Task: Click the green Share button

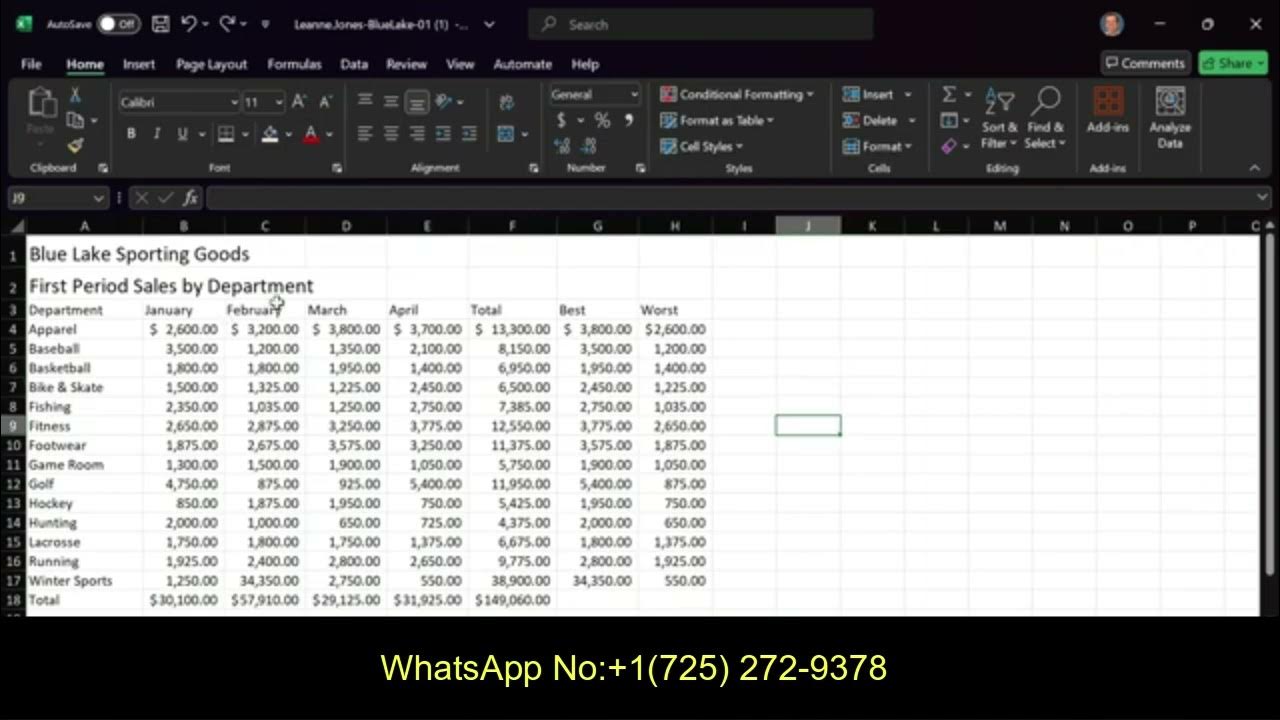Action: tap(1233, 63)
